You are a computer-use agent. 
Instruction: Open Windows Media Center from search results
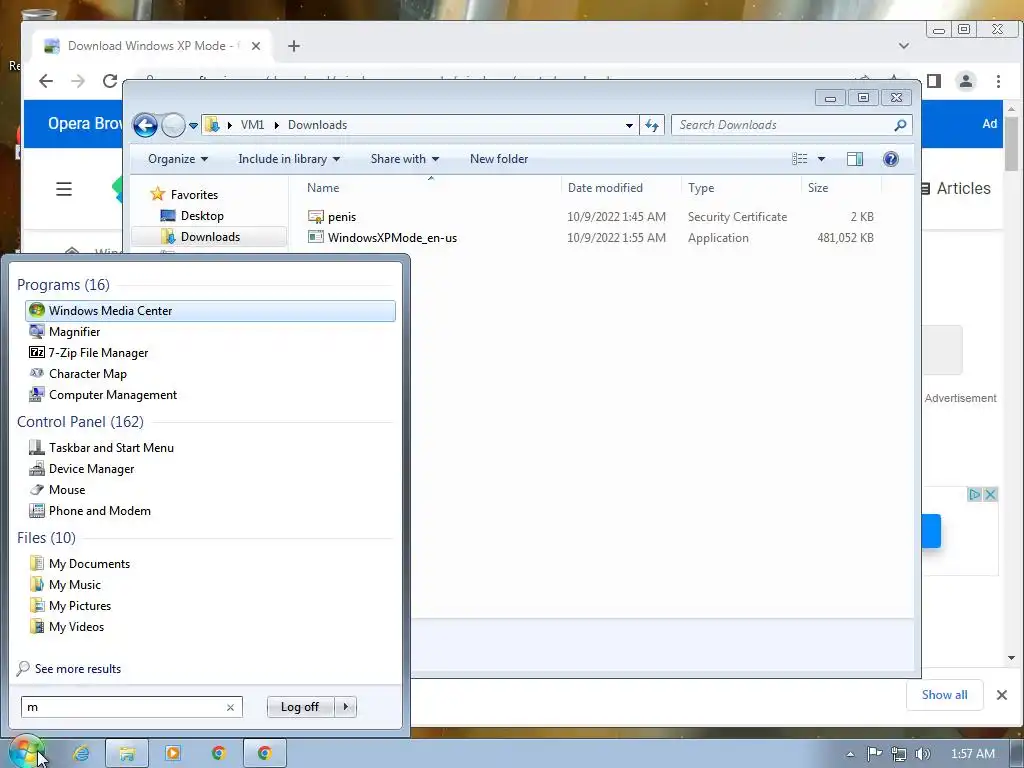point(210,311)
